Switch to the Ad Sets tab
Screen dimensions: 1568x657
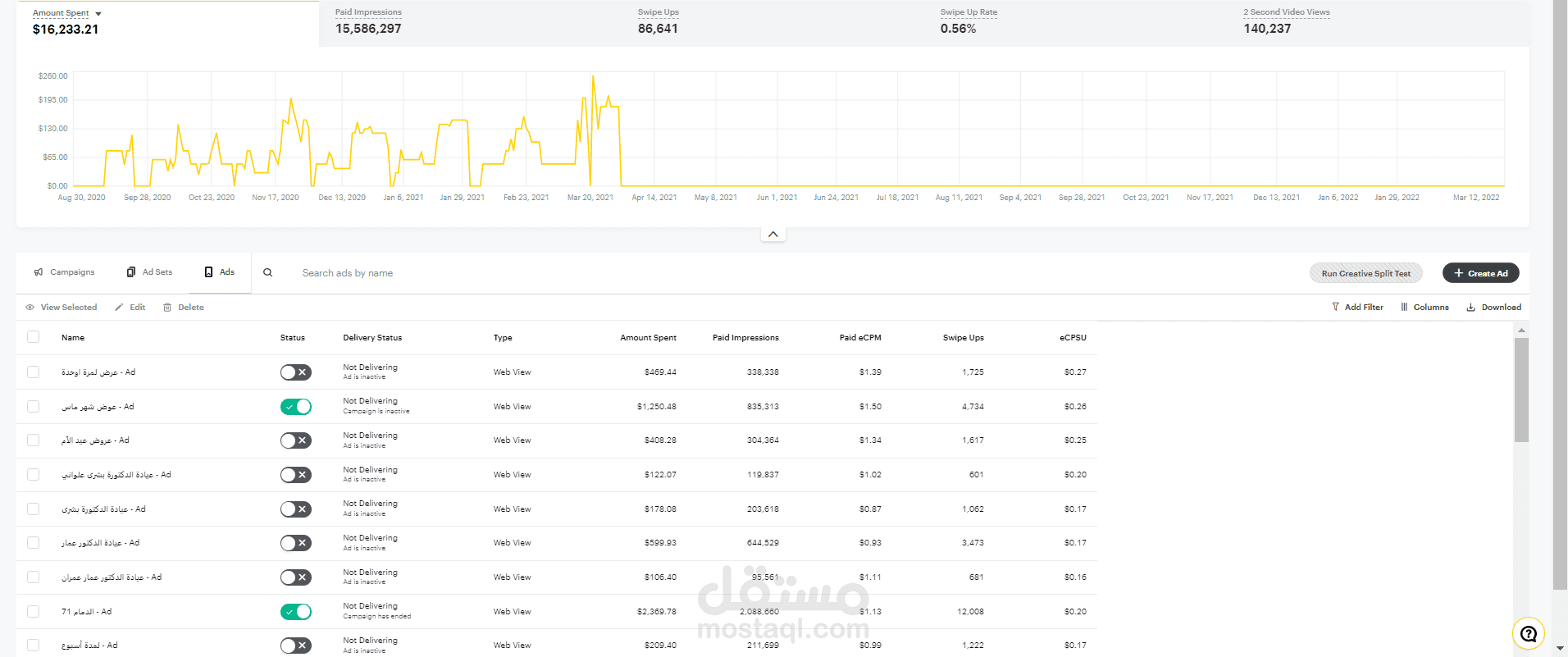[149, 272]
